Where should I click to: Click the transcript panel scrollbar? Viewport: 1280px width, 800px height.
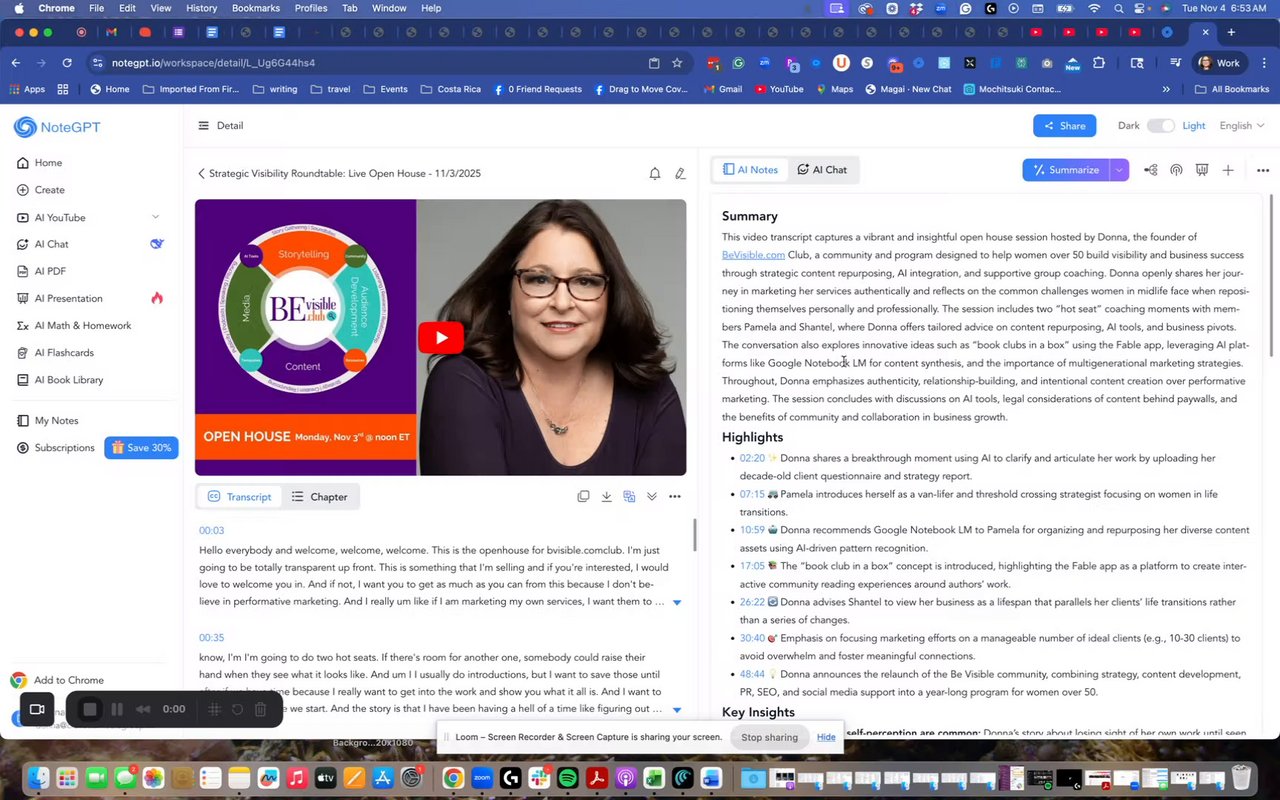[694, 535]
